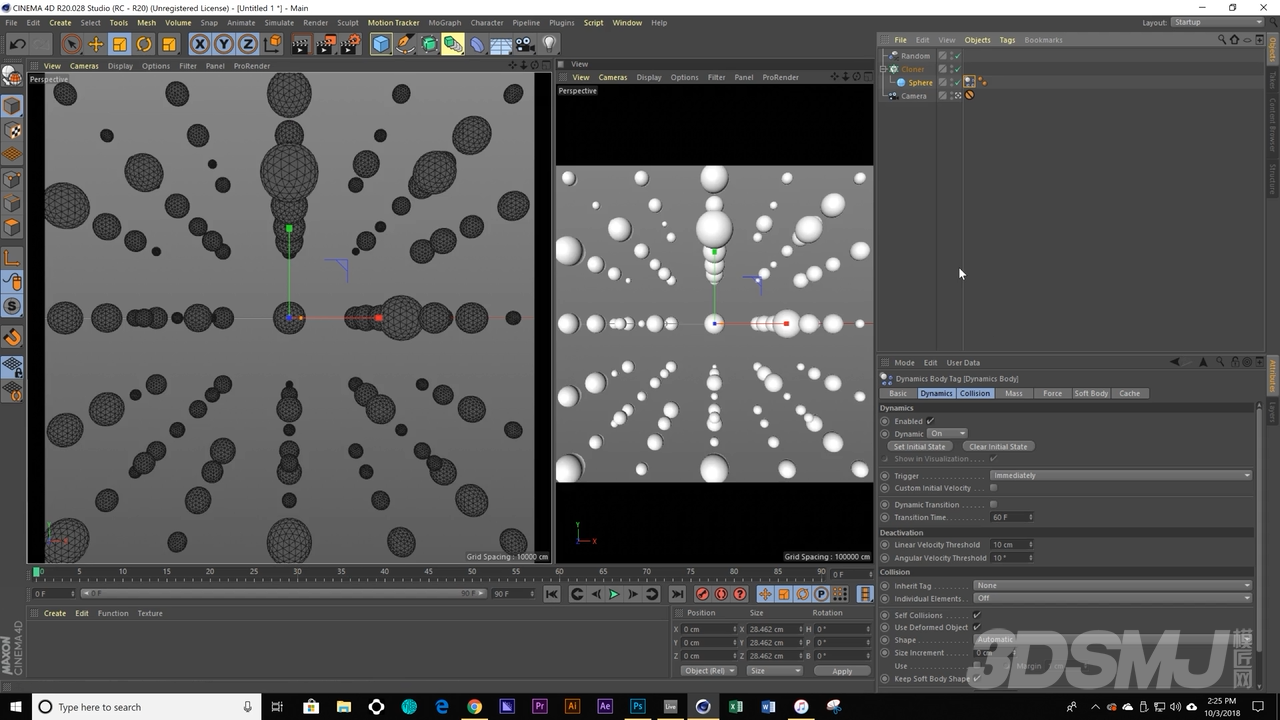Enable Dynamic Transition checkbox

pyautogui.click(x=993, y=505)
